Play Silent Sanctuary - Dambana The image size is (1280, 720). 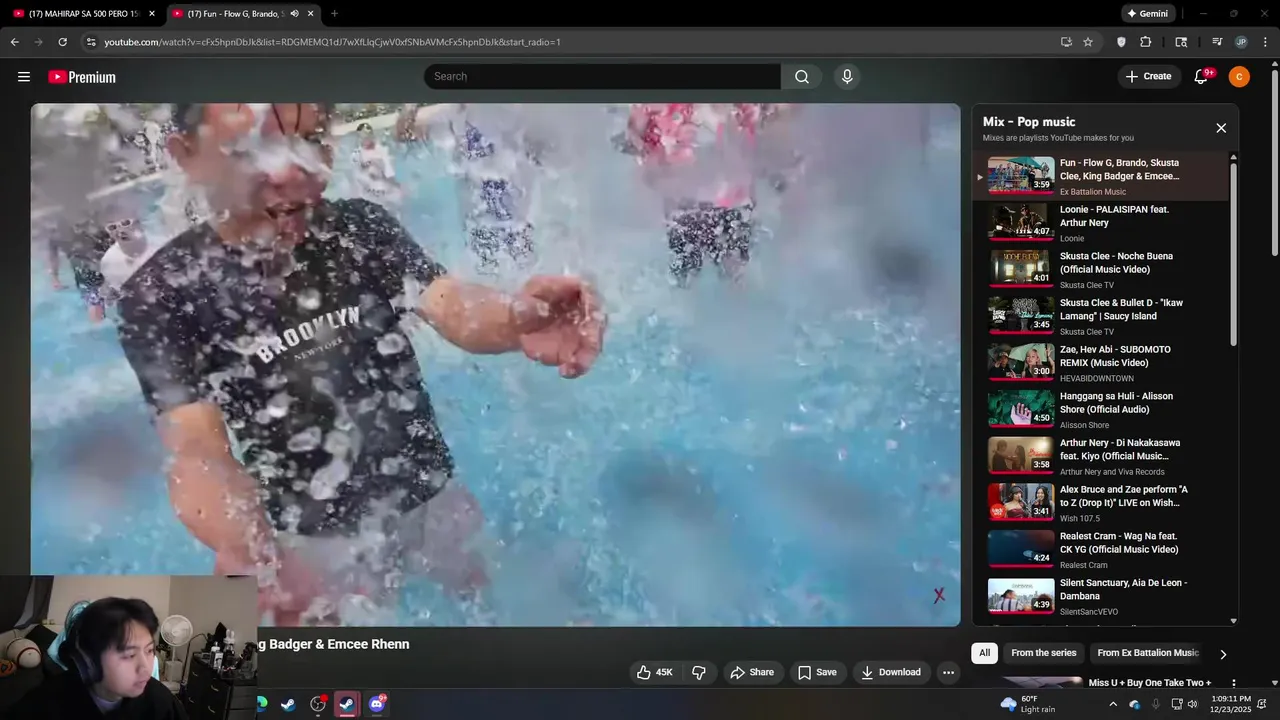pyautogui.click(x=1100, y=597)
